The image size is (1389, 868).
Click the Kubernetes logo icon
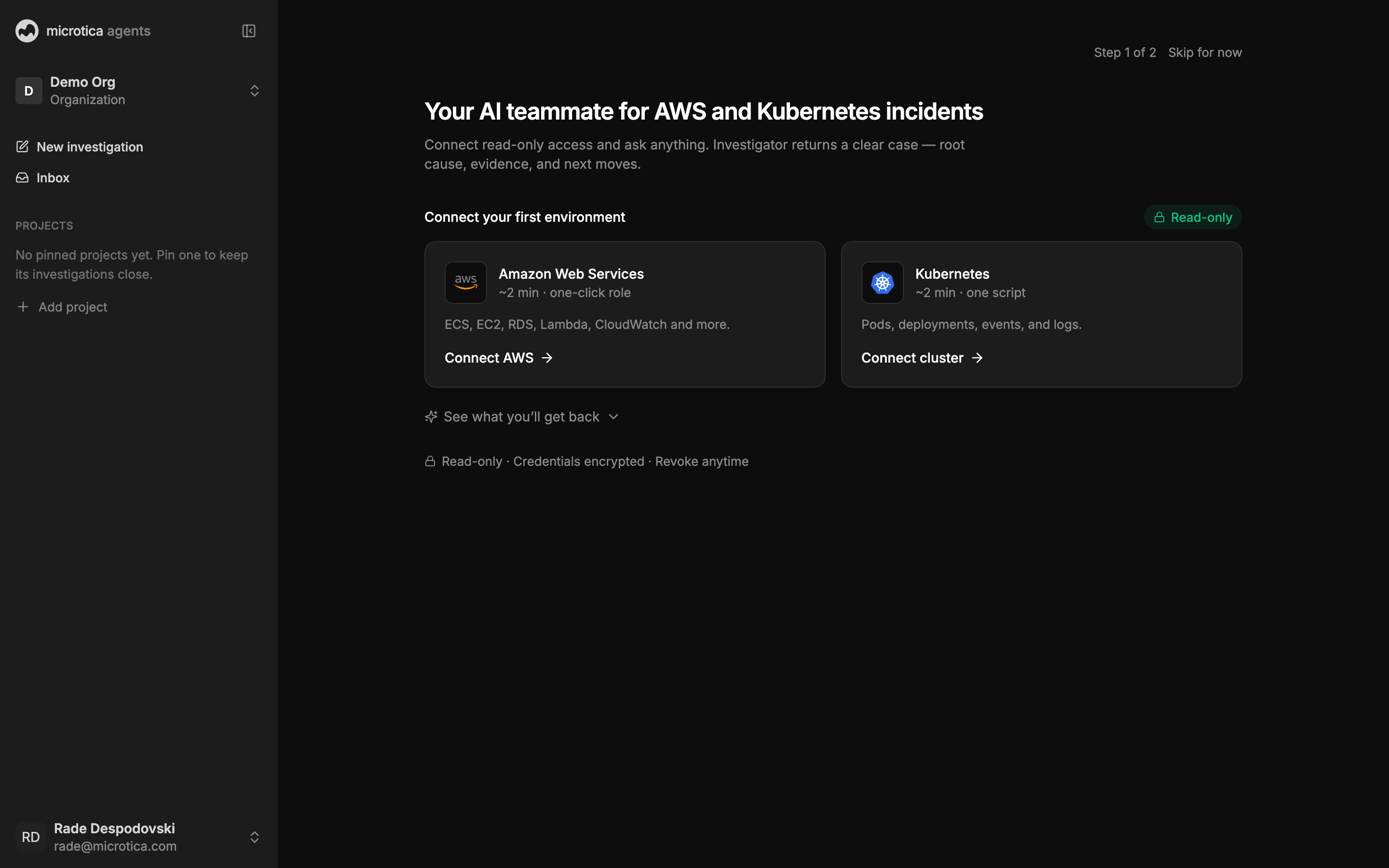(x=882, y=283)
